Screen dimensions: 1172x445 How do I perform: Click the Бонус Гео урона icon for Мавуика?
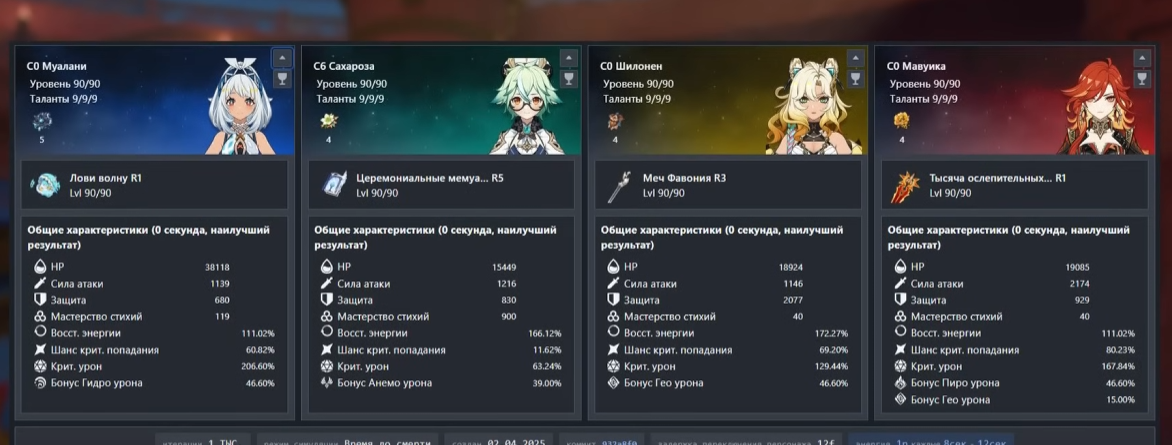[x=900, y=399]
